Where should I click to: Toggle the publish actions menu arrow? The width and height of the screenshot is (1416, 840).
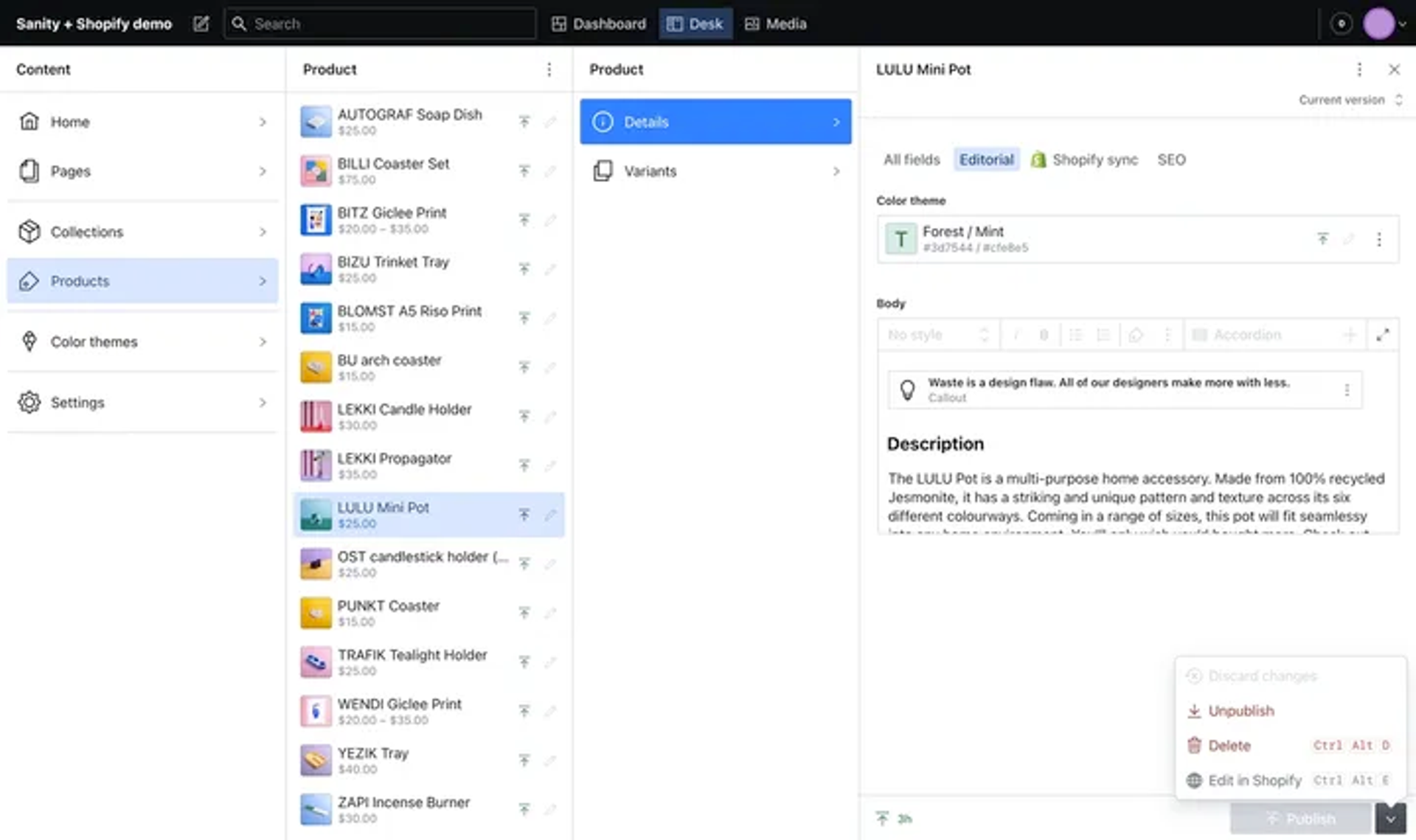(1390, 818)
